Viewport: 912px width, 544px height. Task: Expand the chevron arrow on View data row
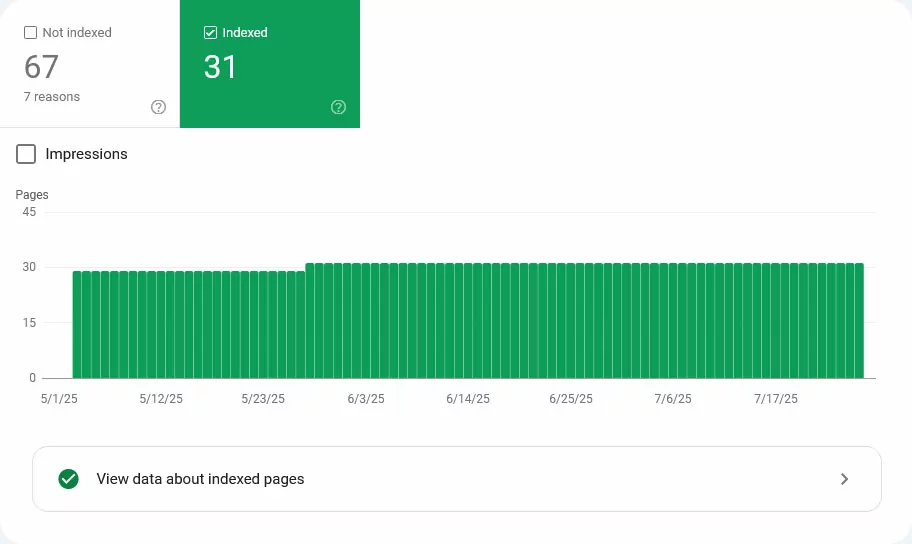[845, 479]
